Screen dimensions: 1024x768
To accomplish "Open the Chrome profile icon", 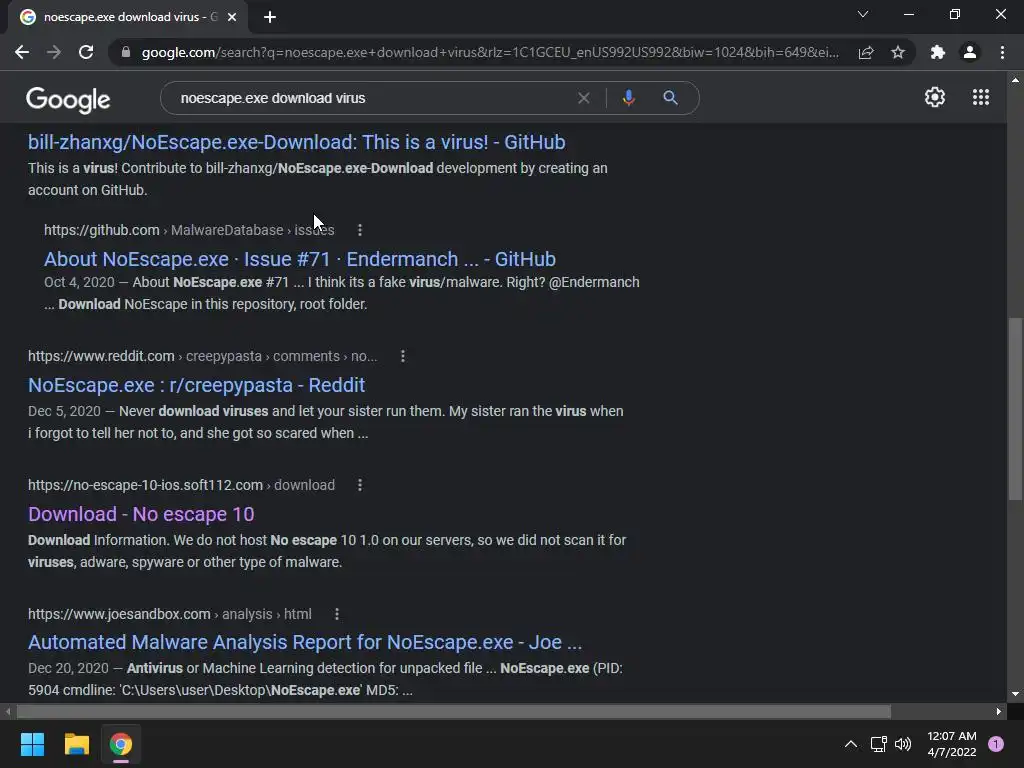I will click(x=970, y=52).
